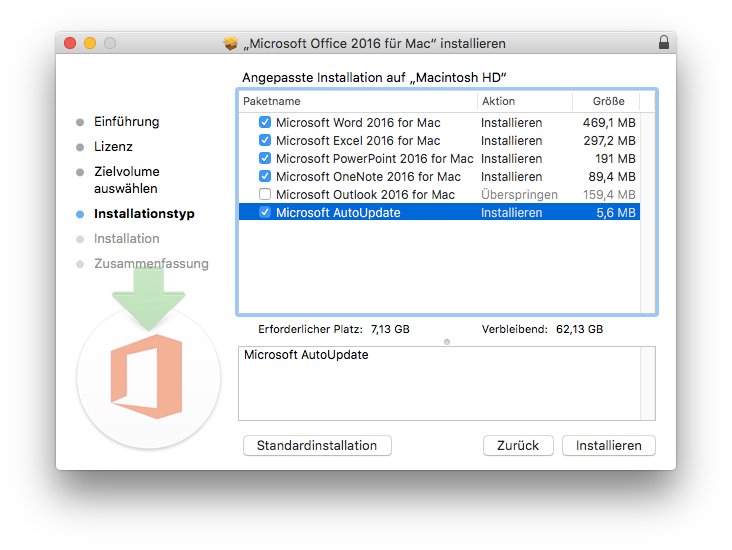Viewport: 732px width, 550px height.
Task: Click Installieren action in Excel row
Action: [512, 141]
